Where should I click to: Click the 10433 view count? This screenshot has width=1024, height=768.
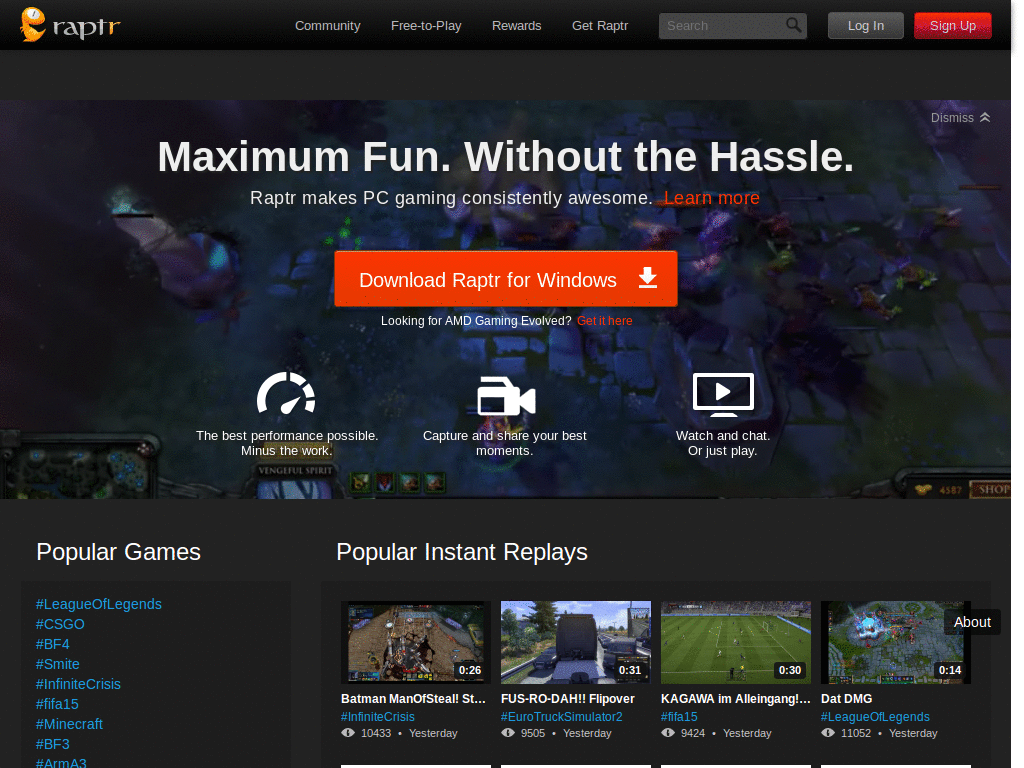[x=376, y=733]
